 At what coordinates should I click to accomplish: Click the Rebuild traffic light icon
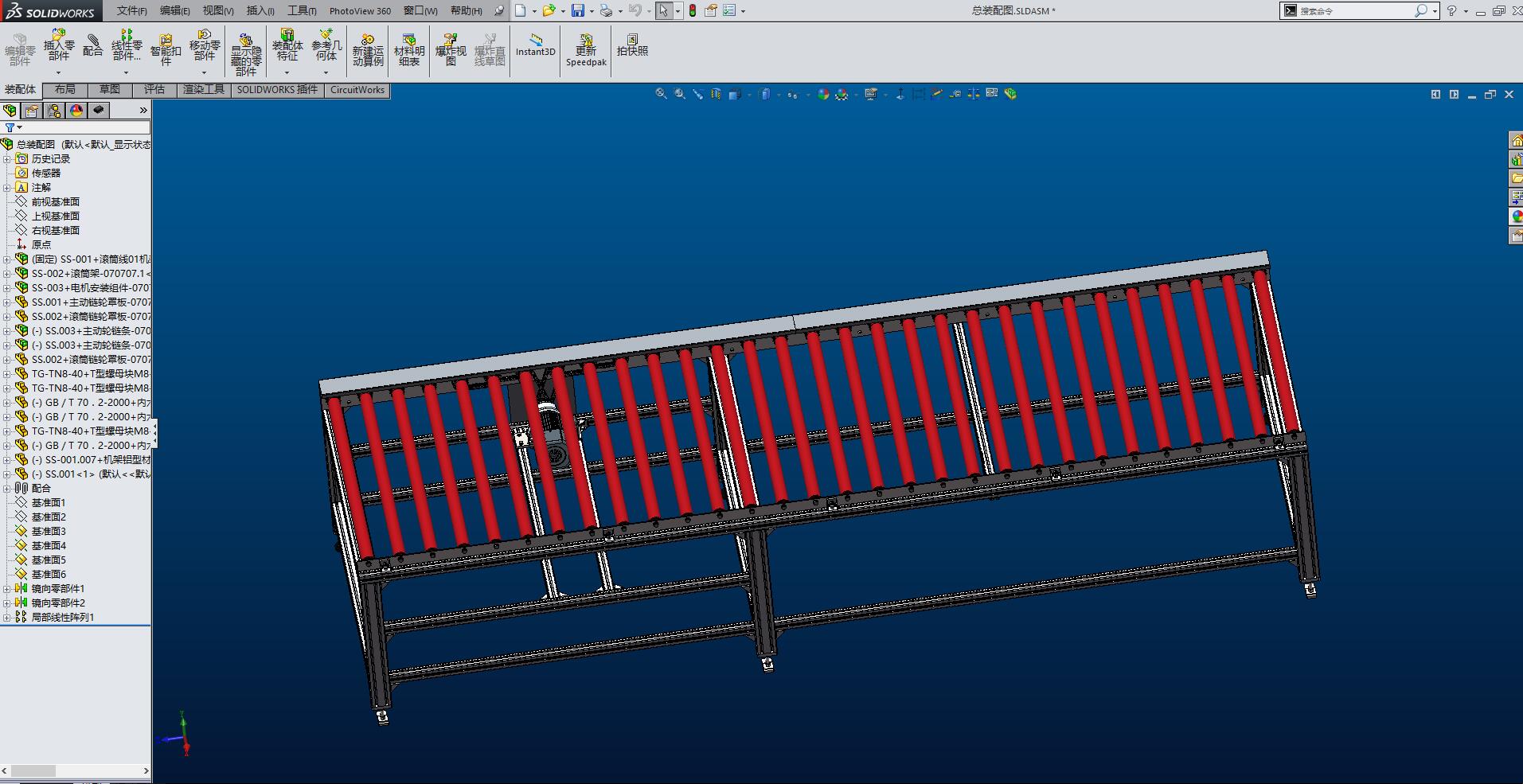693,10
